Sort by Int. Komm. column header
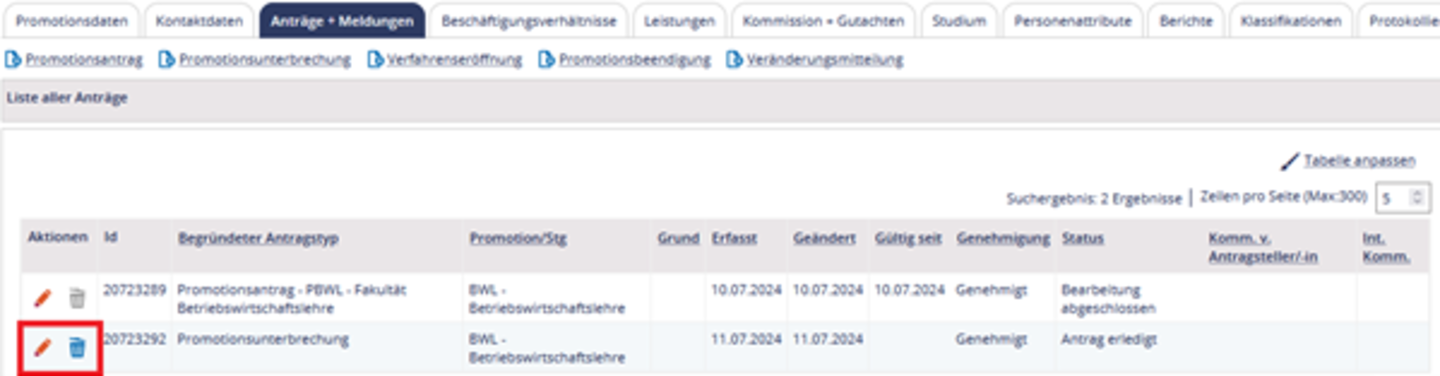 [1386, 248]
